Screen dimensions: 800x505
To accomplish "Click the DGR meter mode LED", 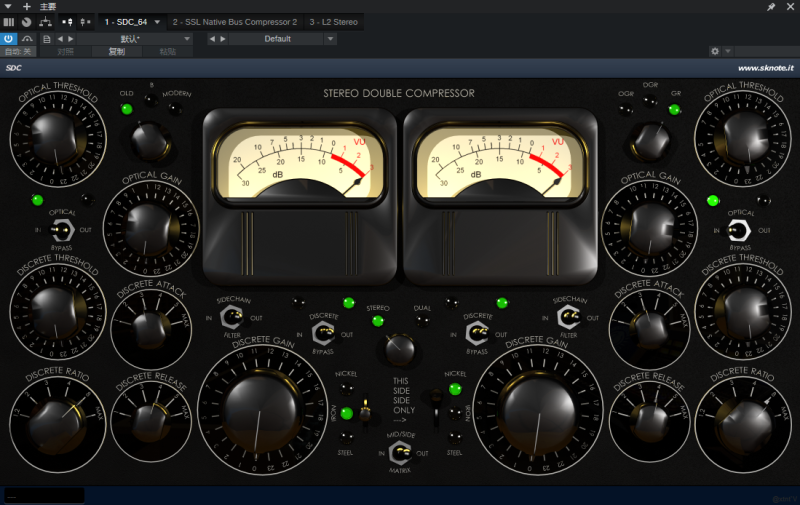I will click(650, 100).
